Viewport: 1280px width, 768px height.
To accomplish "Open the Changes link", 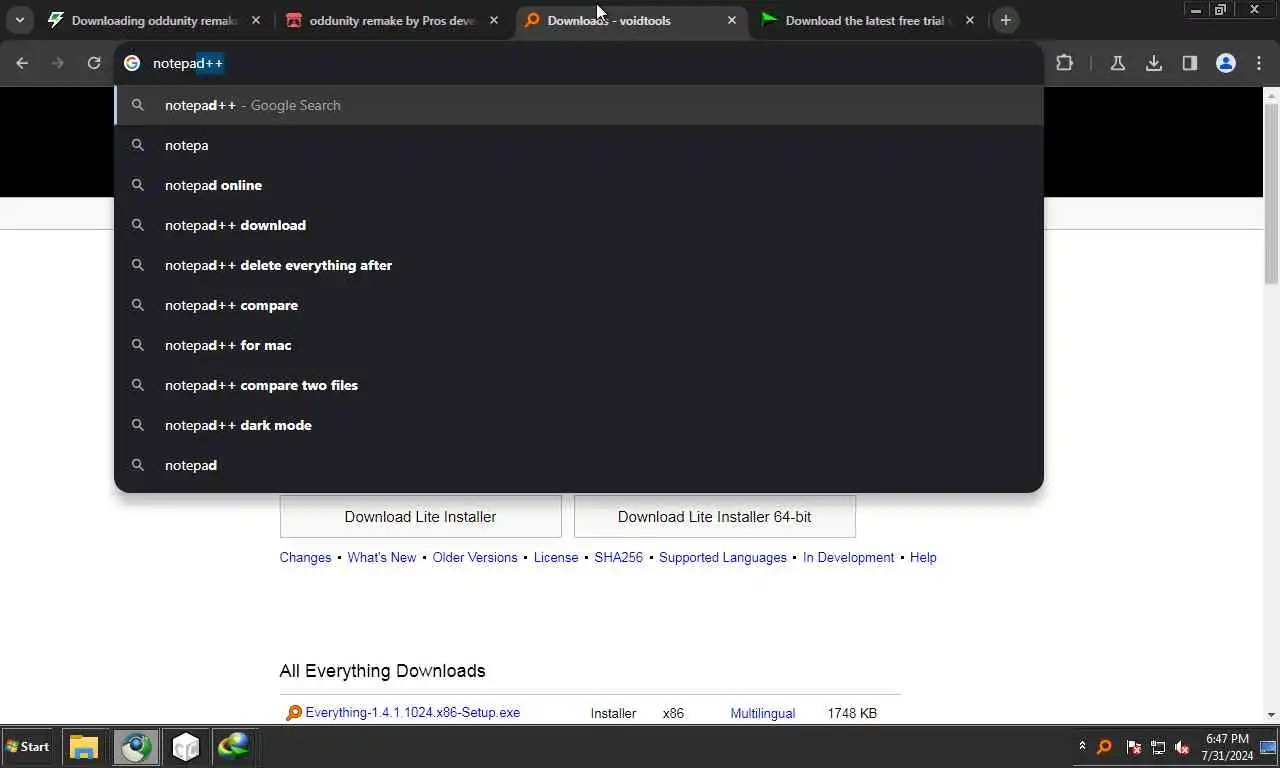I will 305,557.
